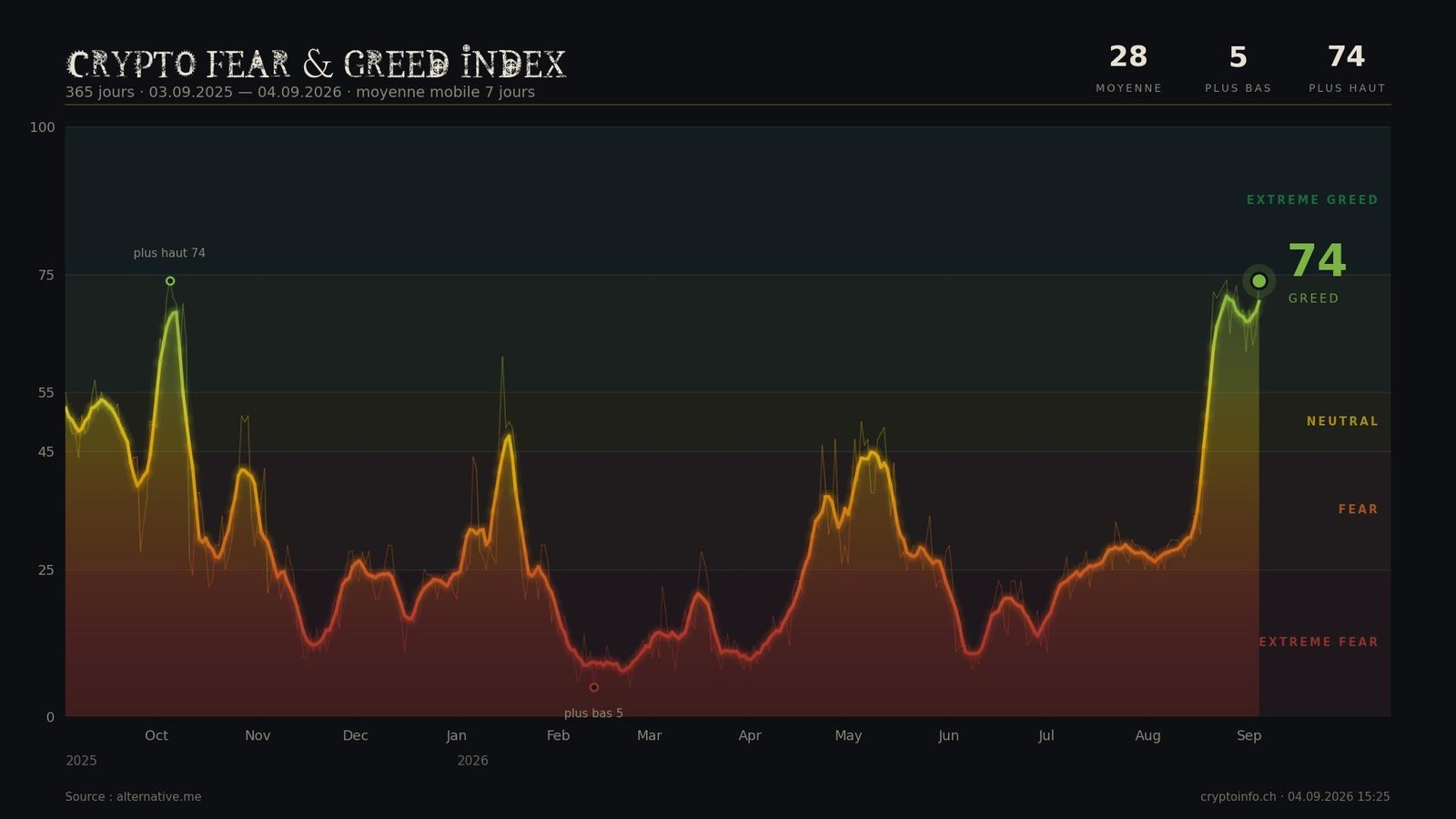
Task: Click the 2026 year label under Jan
Action: point(472,761)
